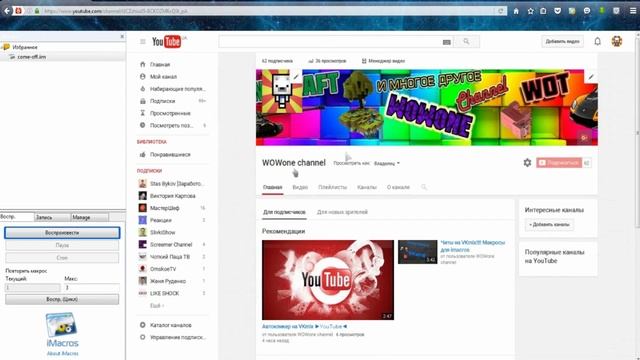Click the YouTube search magnifier button

tap(466, 41)
